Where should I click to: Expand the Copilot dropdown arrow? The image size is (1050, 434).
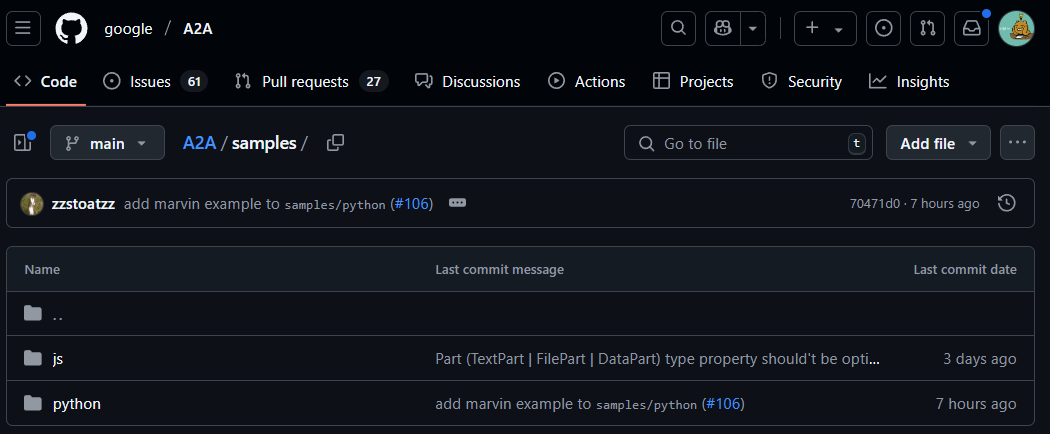tap(753, 28)
